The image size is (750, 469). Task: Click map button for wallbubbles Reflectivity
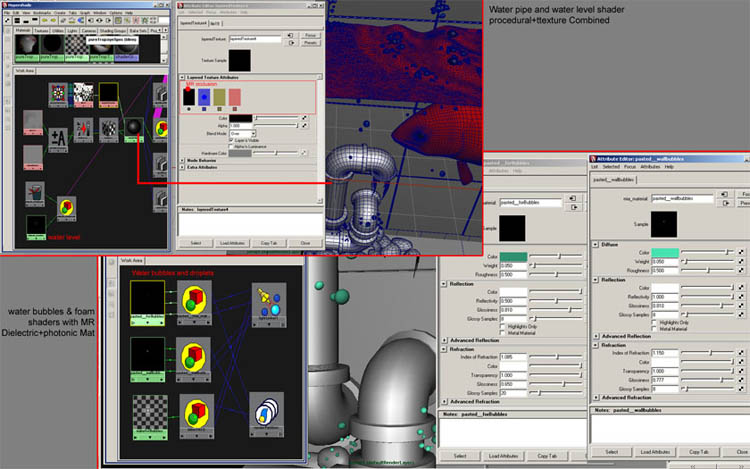pos(741,296)
